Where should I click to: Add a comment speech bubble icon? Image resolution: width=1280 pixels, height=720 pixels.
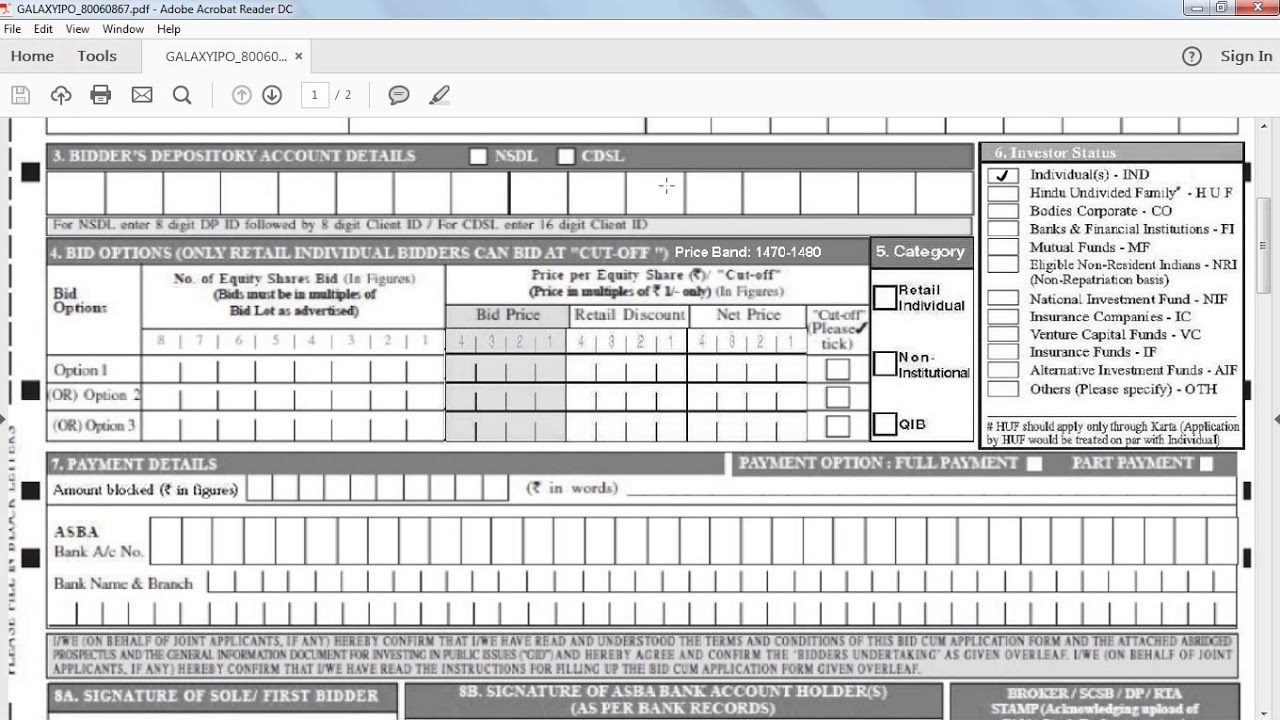point(399,95)
